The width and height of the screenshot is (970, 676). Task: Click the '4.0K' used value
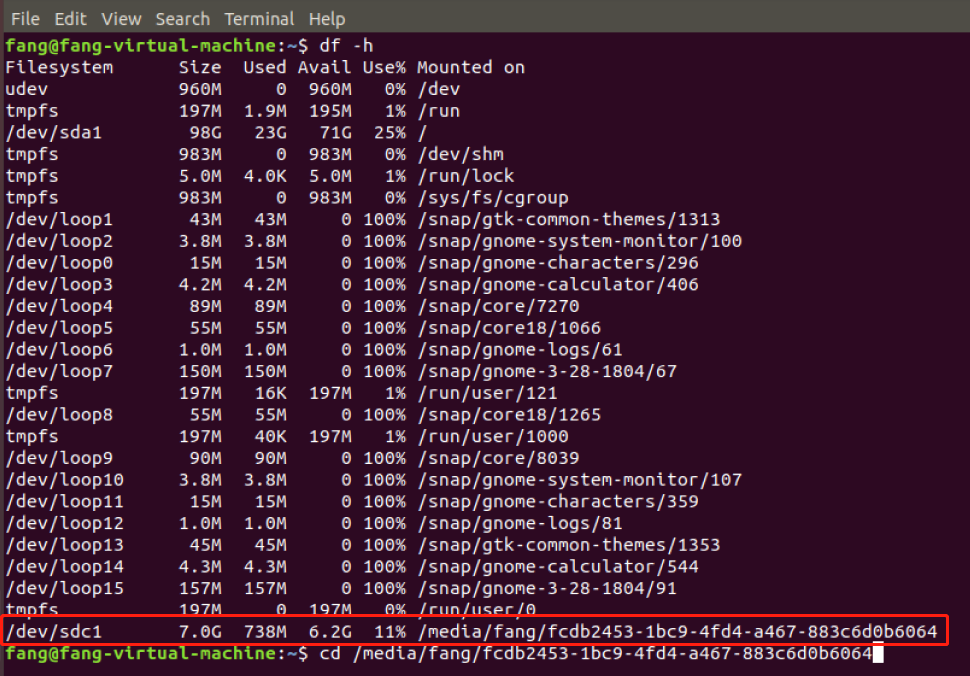(265, 176)
